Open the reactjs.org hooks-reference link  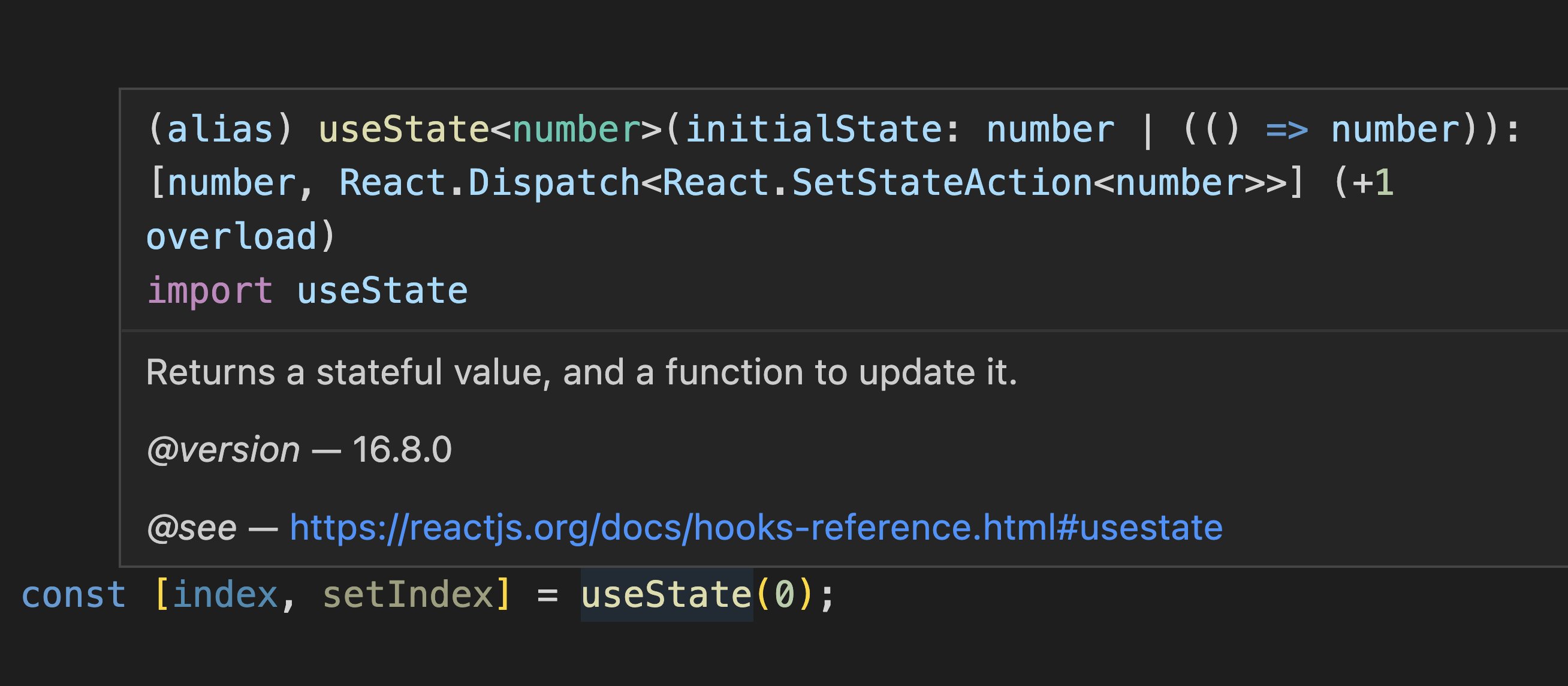tap(755, 527)
